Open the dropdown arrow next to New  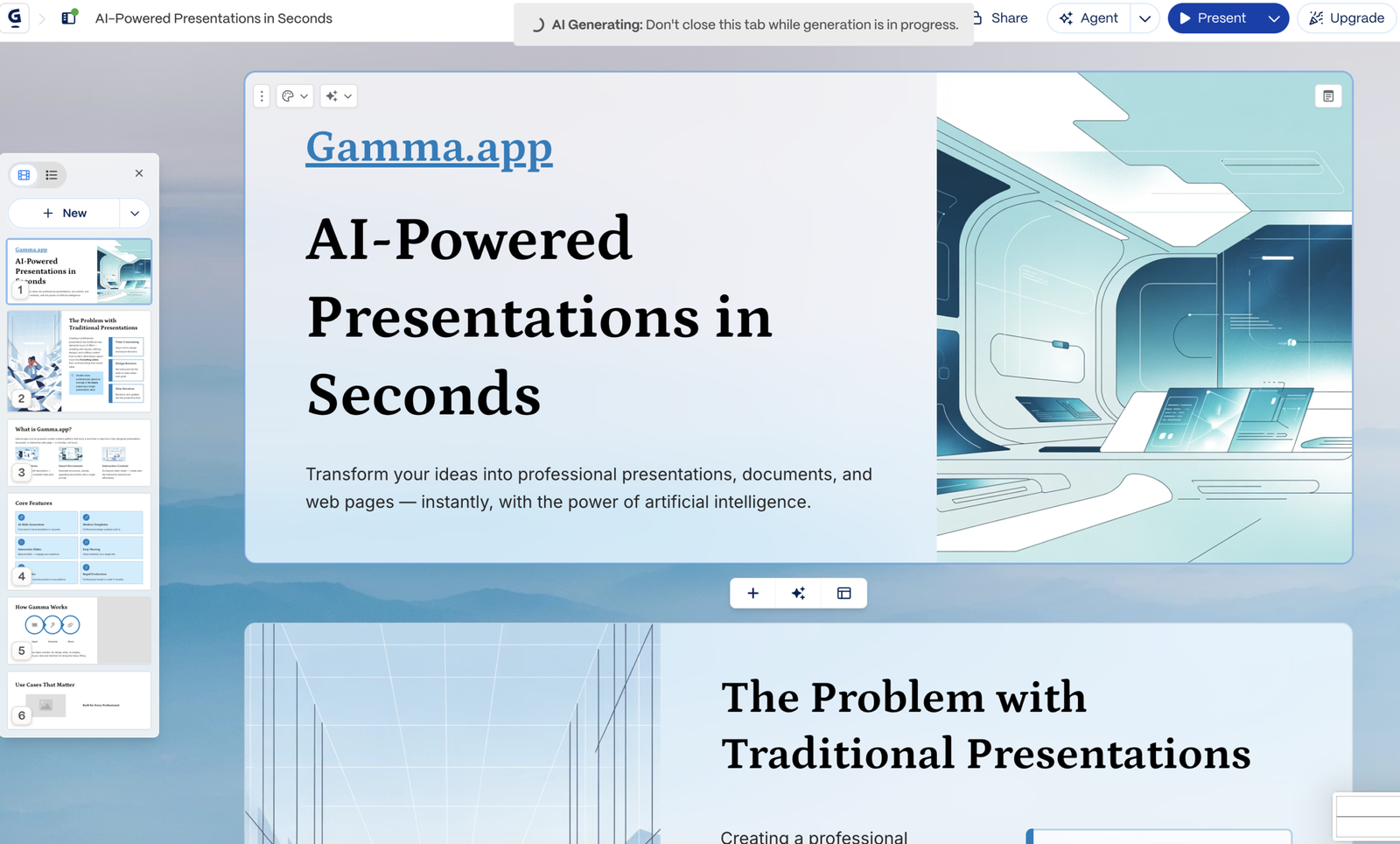(135, 214)
